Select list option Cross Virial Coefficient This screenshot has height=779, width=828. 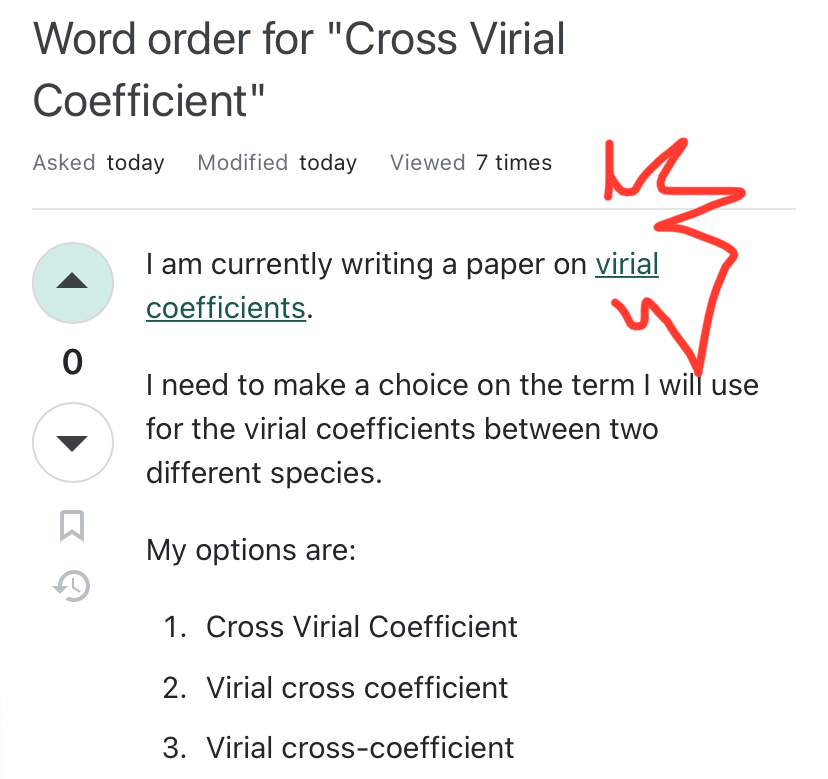coord(361,627)
